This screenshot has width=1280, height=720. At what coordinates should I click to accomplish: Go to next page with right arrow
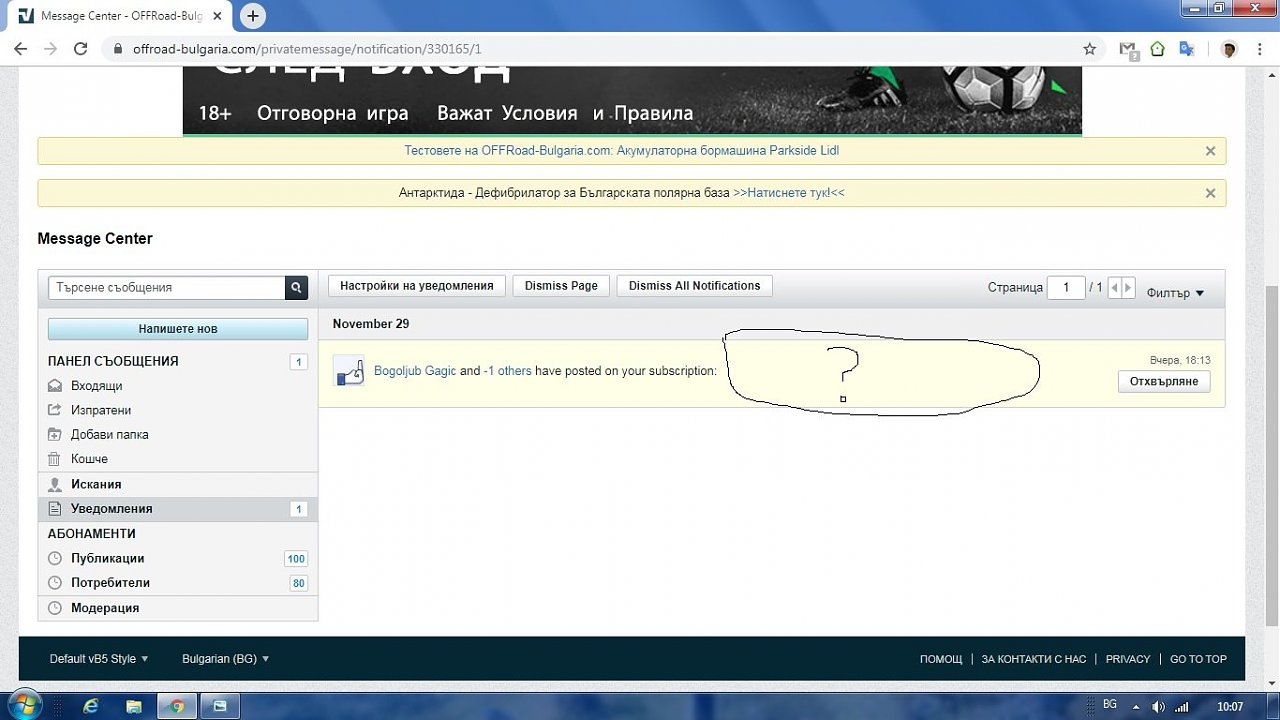1129,287
